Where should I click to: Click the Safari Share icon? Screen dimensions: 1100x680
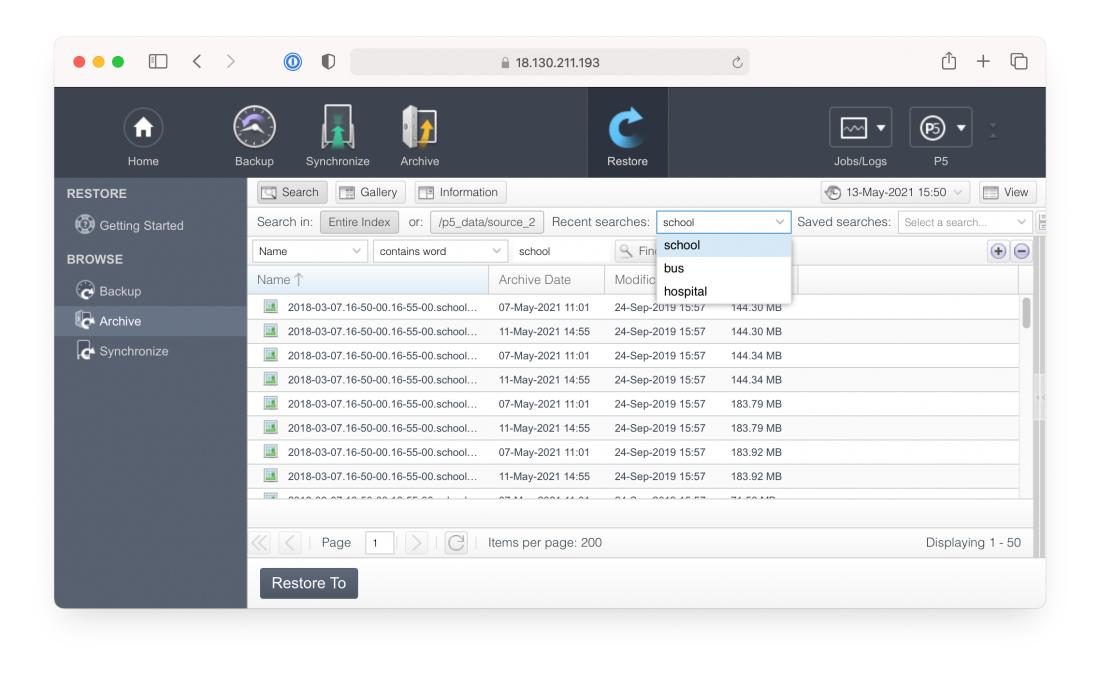pos(948,61)
